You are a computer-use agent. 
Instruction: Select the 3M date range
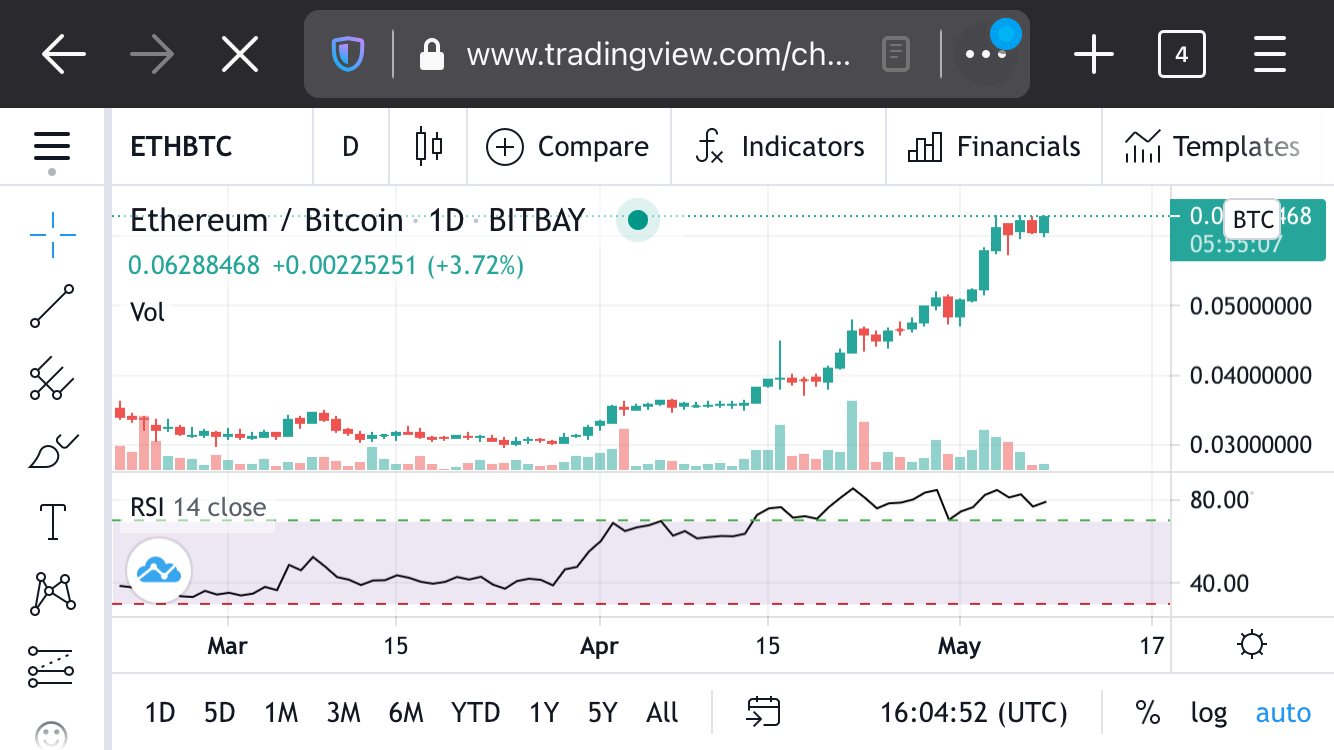[343, 713]
